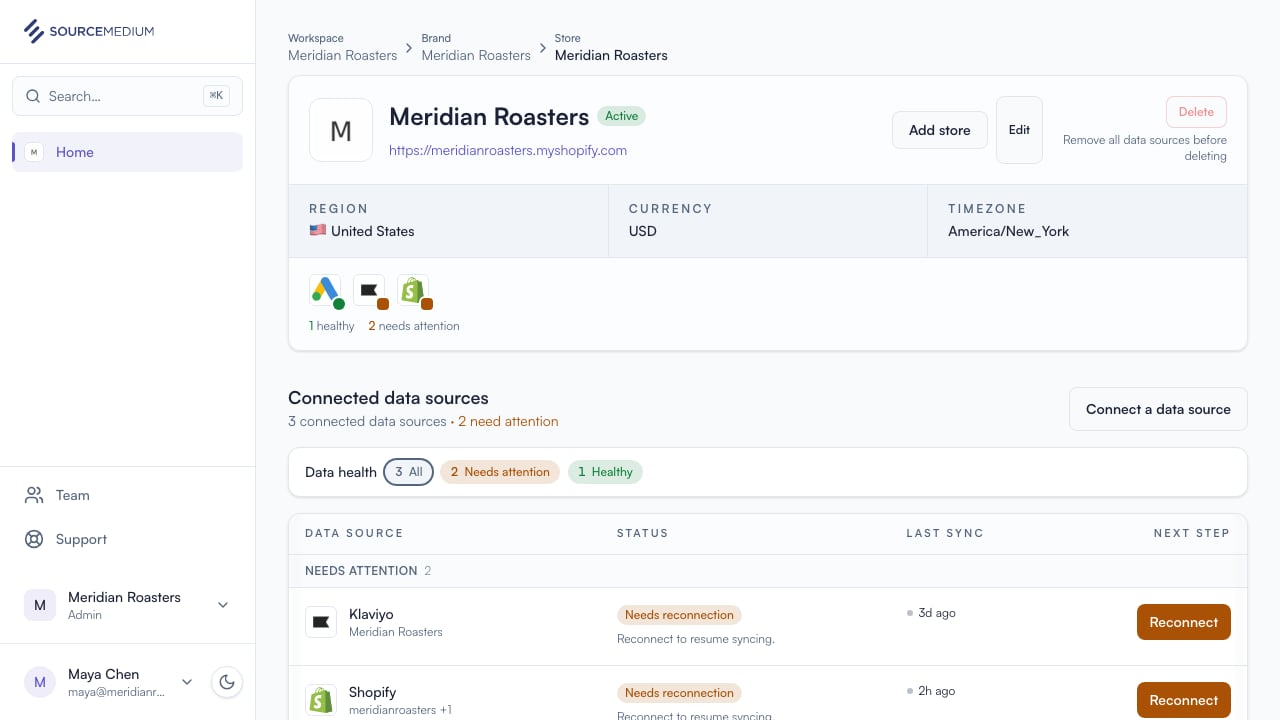Click the SourceMedium logo
Image resolution: width=1280 pixels, height=720 pixels.
pos(89,31)
